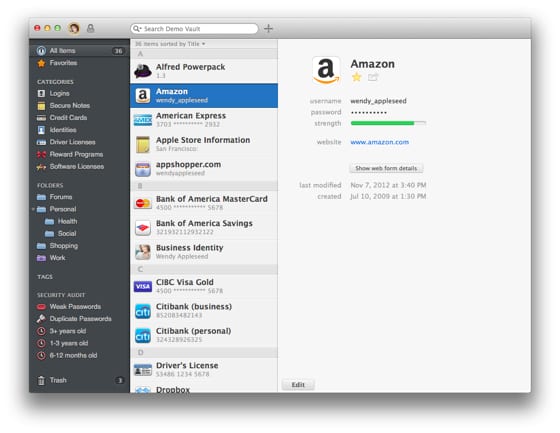
Task: Click the Edit button below the details
Action: coord(298,385)
